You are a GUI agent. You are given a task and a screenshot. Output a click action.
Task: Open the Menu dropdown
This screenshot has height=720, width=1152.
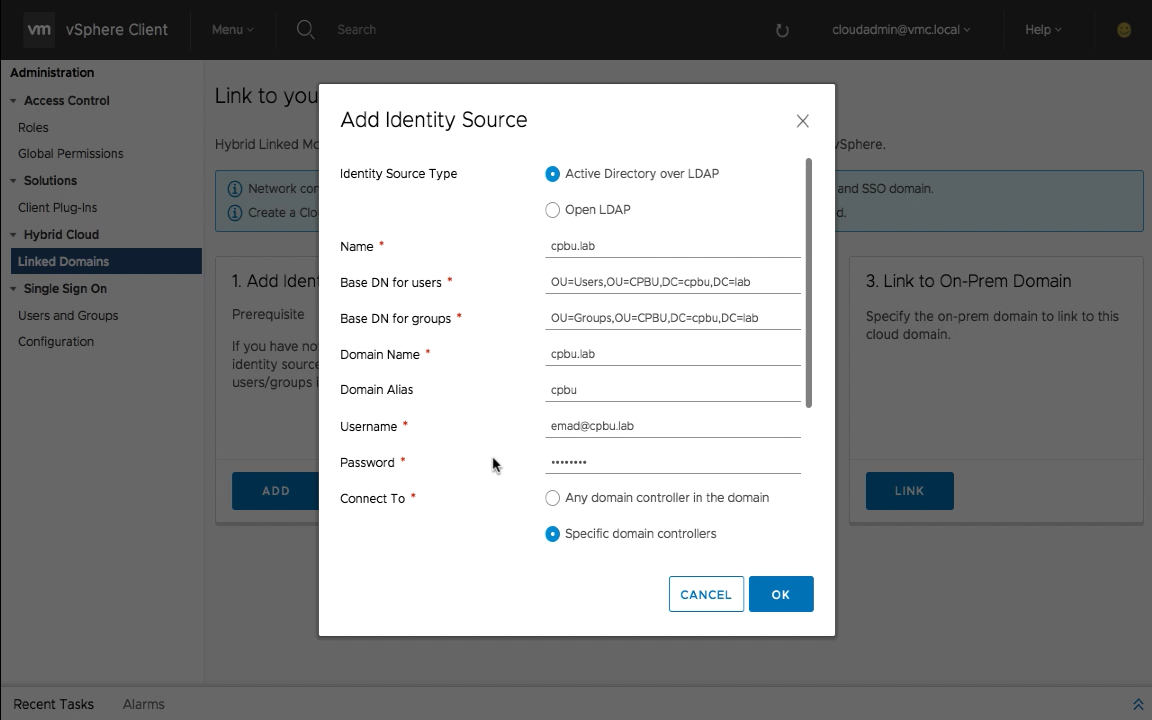232,30
